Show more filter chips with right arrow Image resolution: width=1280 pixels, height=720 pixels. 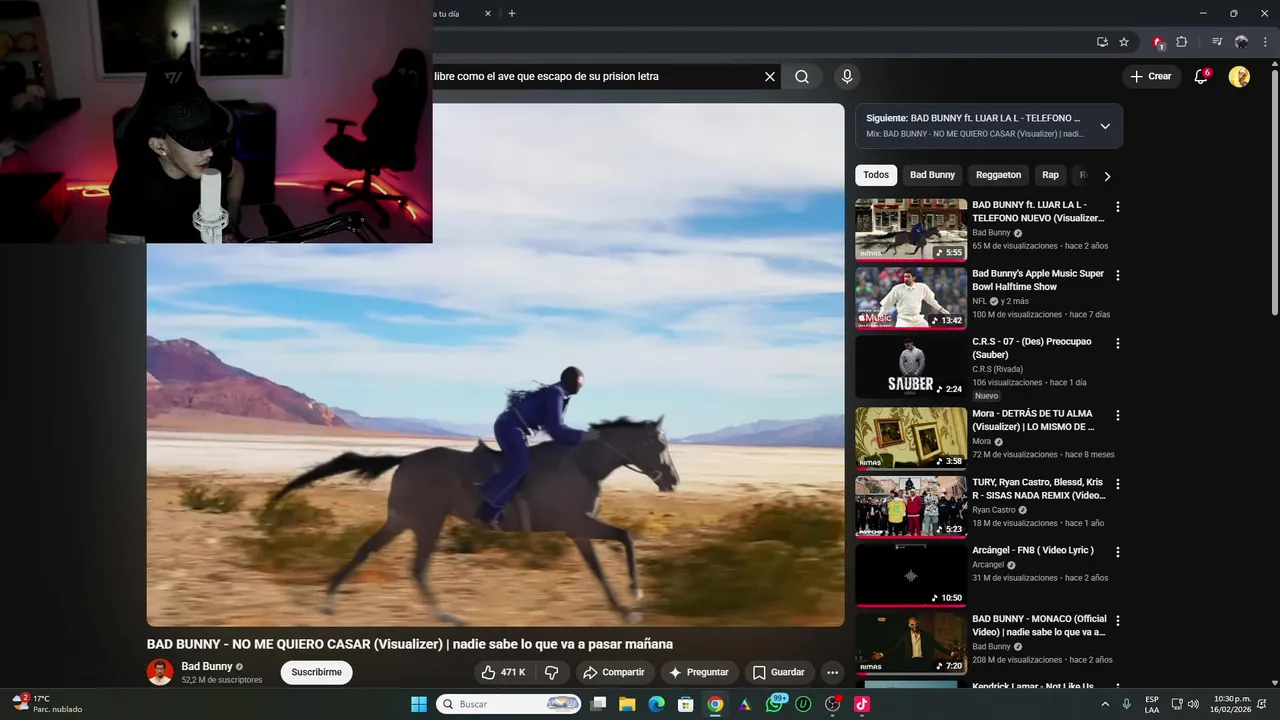[x=1107, y=176]
